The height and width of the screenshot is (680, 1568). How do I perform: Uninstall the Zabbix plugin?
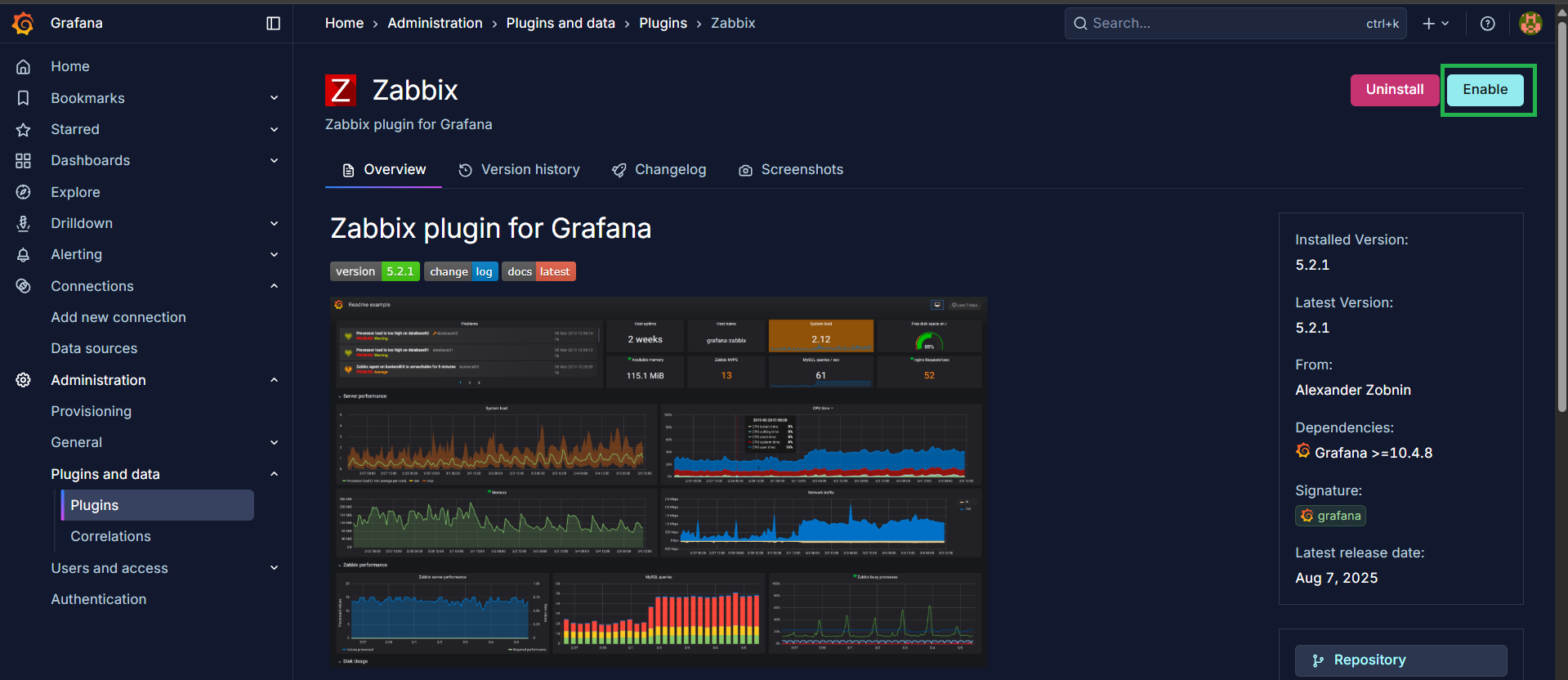1394,90
